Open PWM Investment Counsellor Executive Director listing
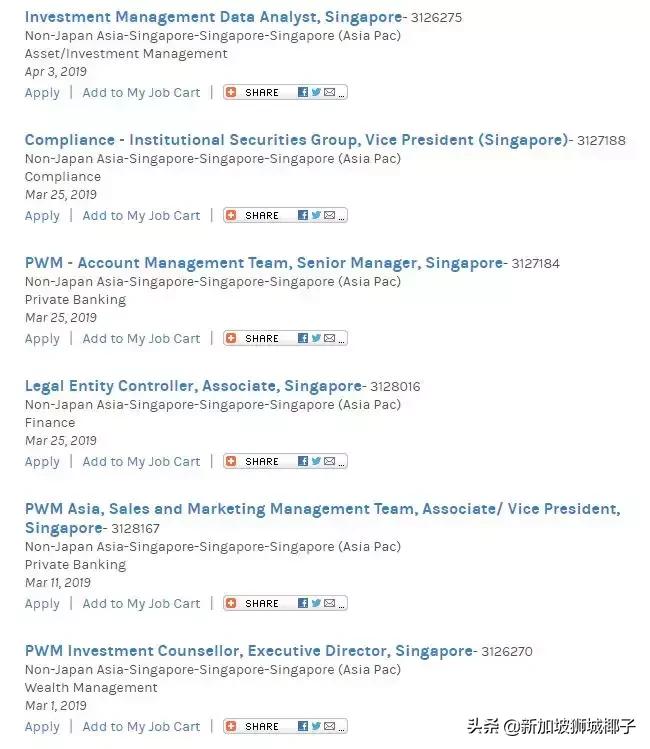Viewport: 650px width, 749px height. (x=248, y=651)
